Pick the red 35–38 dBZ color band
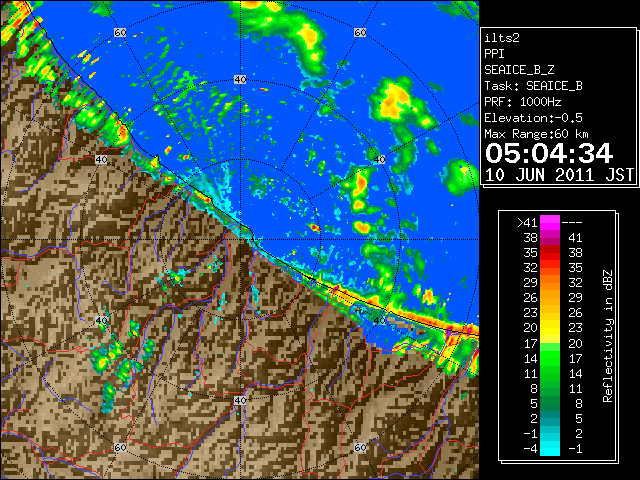640x480 pixels. tap(550, 253)
